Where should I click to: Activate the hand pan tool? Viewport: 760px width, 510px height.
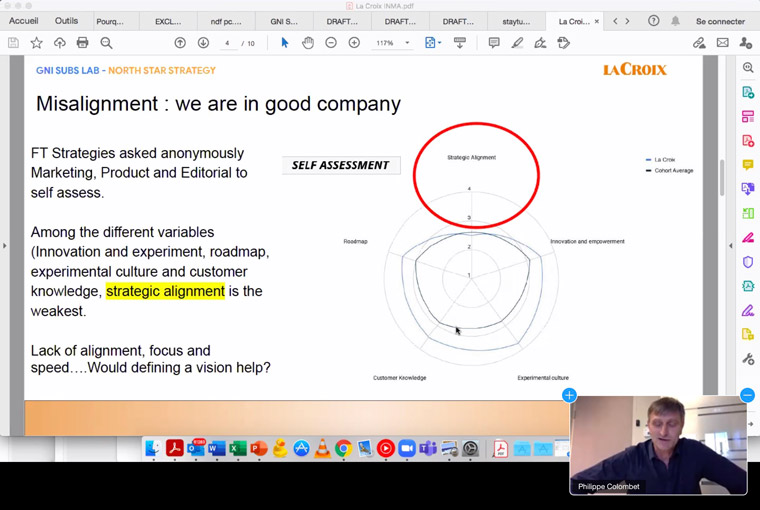pyautogui.click(x=308, y=43)
